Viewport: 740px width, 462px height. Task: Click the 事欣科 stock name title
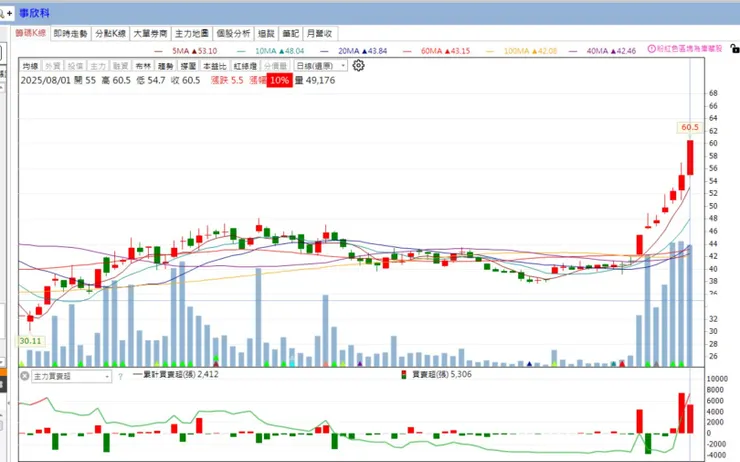click(x=34, y=13)
